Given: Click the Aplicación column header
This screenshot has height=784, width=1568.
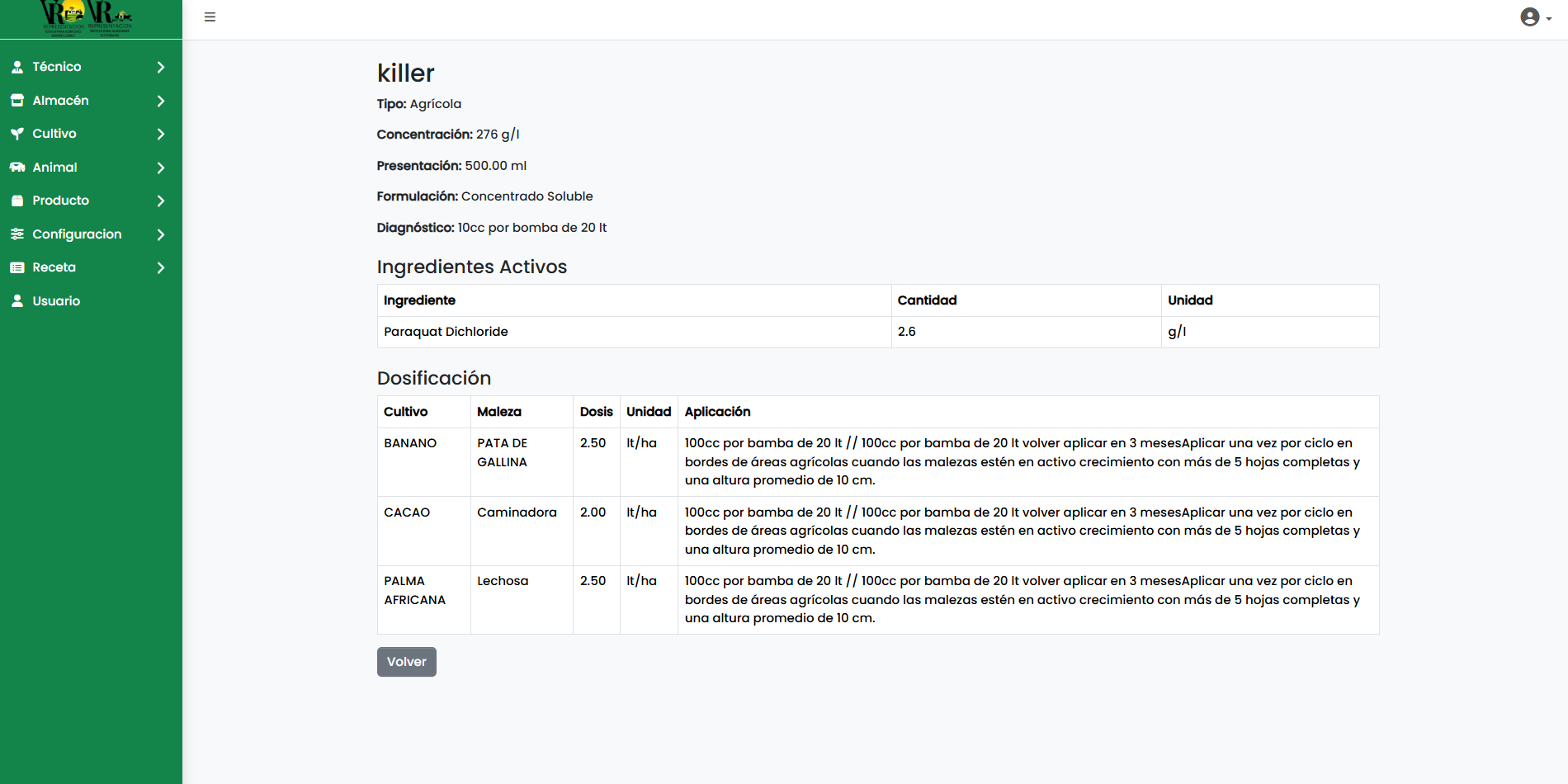Looking at the screenshot, I should pos(1028,412).
